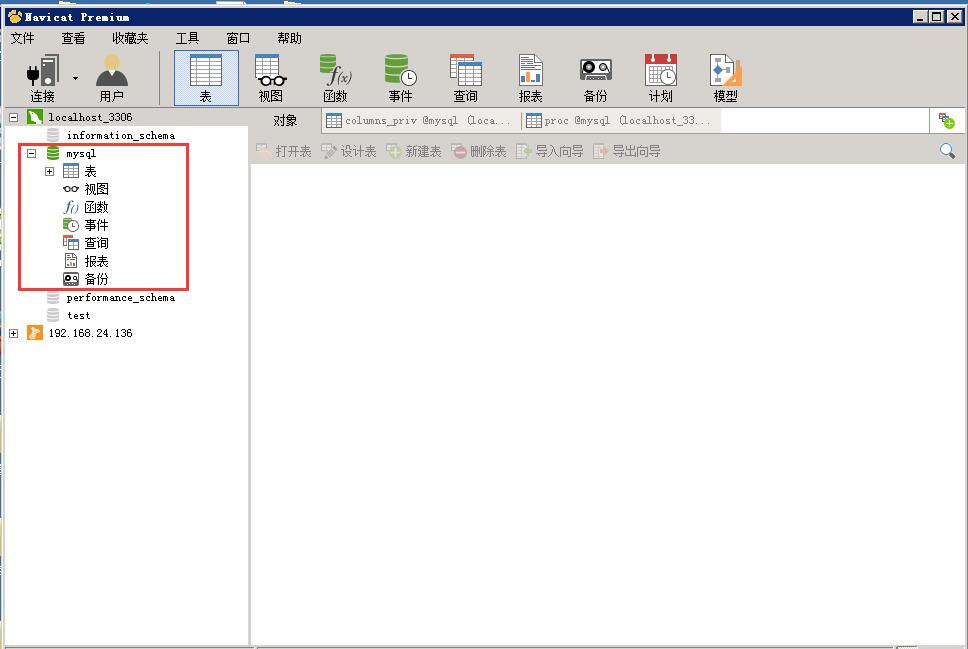Image resolution: width=968 pixels, height=649 pixels.
Task: Open the 用户 user manager
Action: (112, 78)
